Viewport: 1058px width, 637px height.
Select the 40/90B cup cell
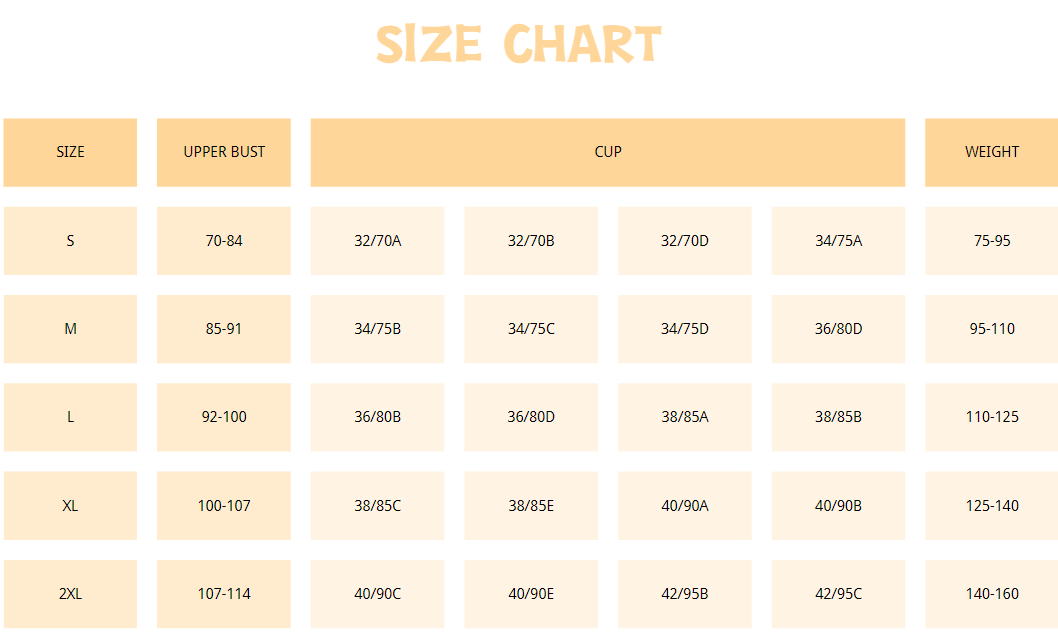click(839, 505)
